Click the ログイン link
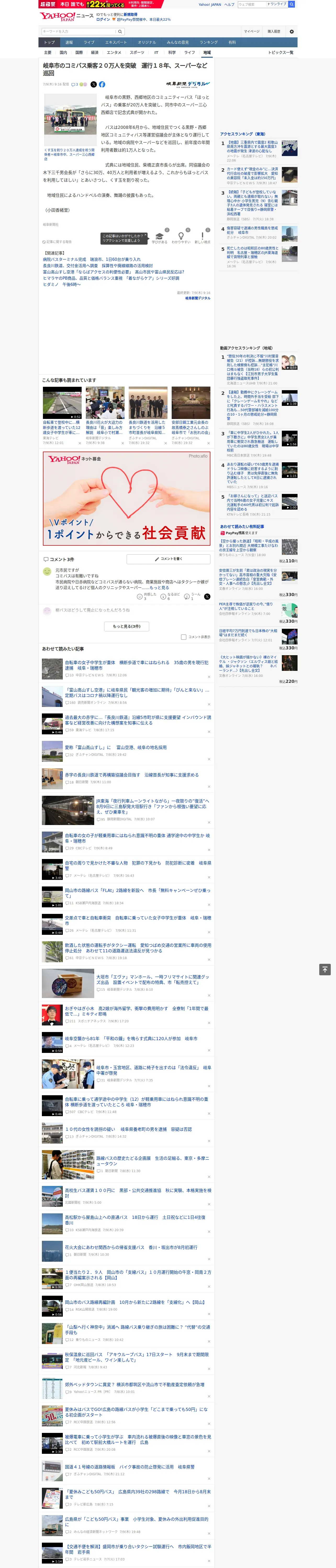336x1568 pixels. [103, 20]
